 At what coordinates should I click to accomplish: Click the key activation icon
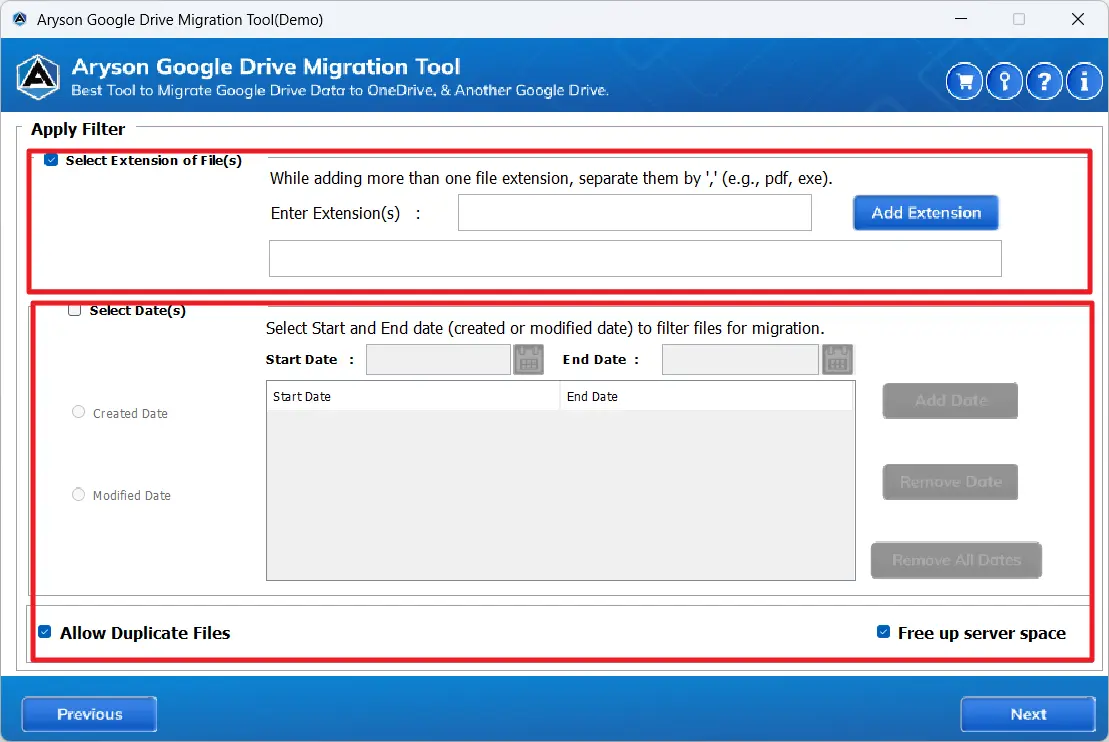(1004, 81)
